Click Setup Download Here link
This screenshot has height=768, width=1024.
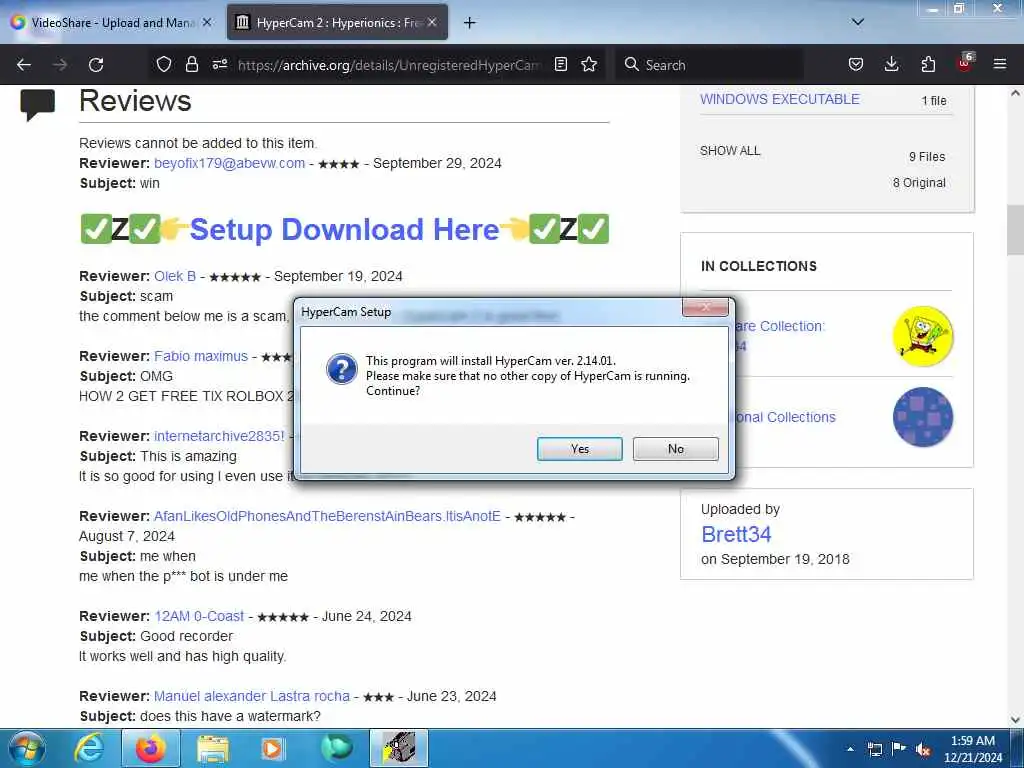click(x=344, y=229)
